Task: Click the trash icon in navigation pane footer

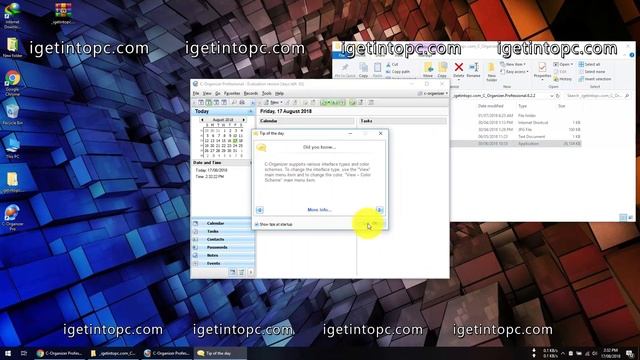Action: tap(241, 272)
